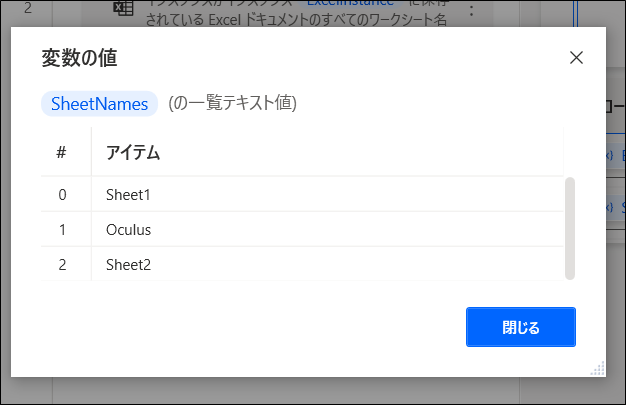The height and width of the screenshot is (405, 626).
Task: Click the (の一覧テキスト値) type label
Action: pyautogui.click(x=232, y=103)
